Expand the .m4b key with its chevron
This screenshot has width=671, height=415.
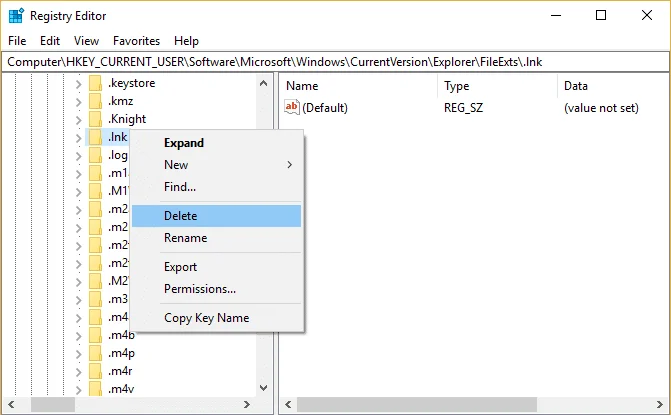coord(78,336)
